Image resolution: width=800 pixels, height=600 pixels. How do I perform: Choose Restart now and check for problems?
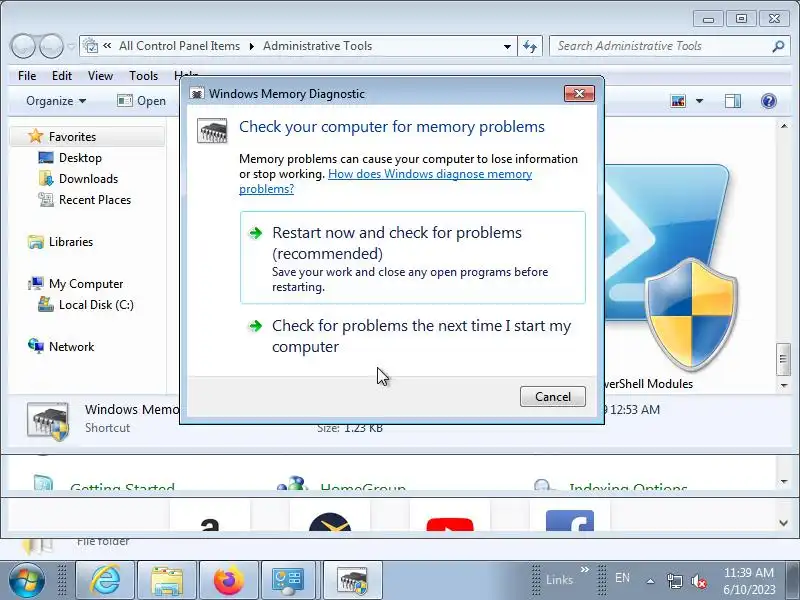tap(413, 258)
